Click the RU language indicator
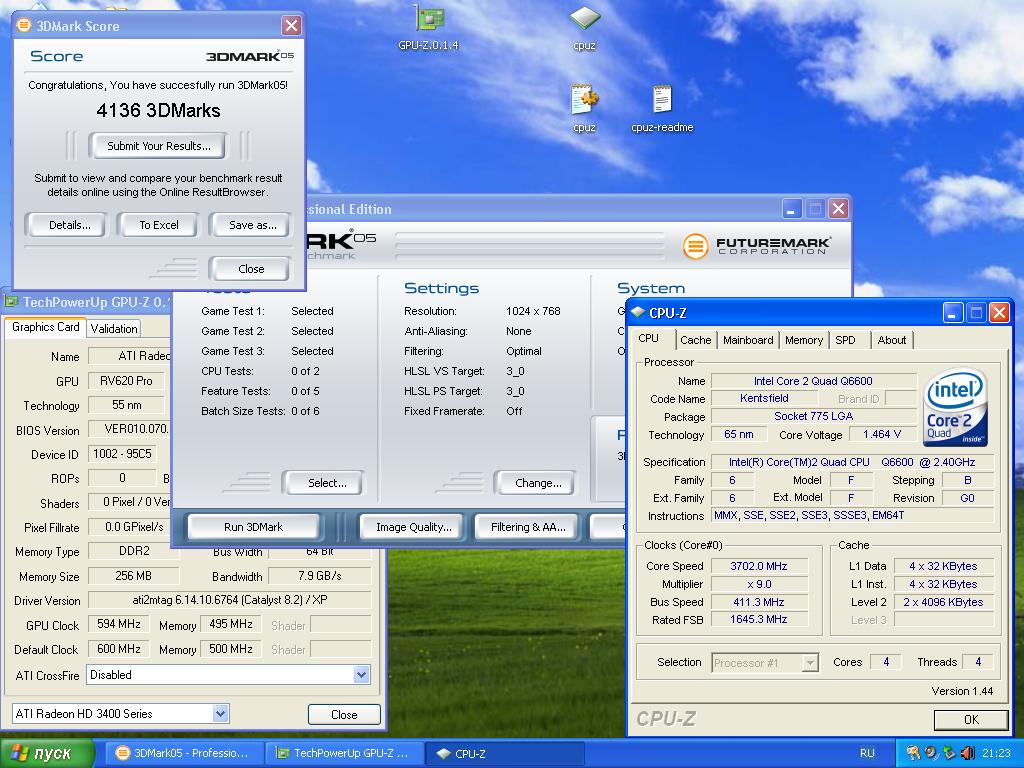 tap(867, 753)
